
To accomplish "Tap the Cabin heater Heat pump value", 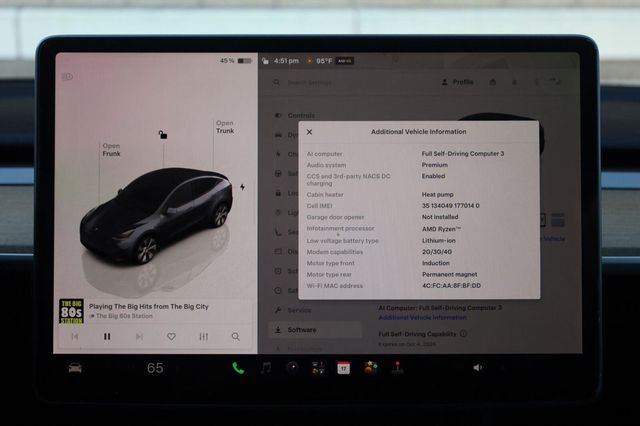I will pos(438,195).
